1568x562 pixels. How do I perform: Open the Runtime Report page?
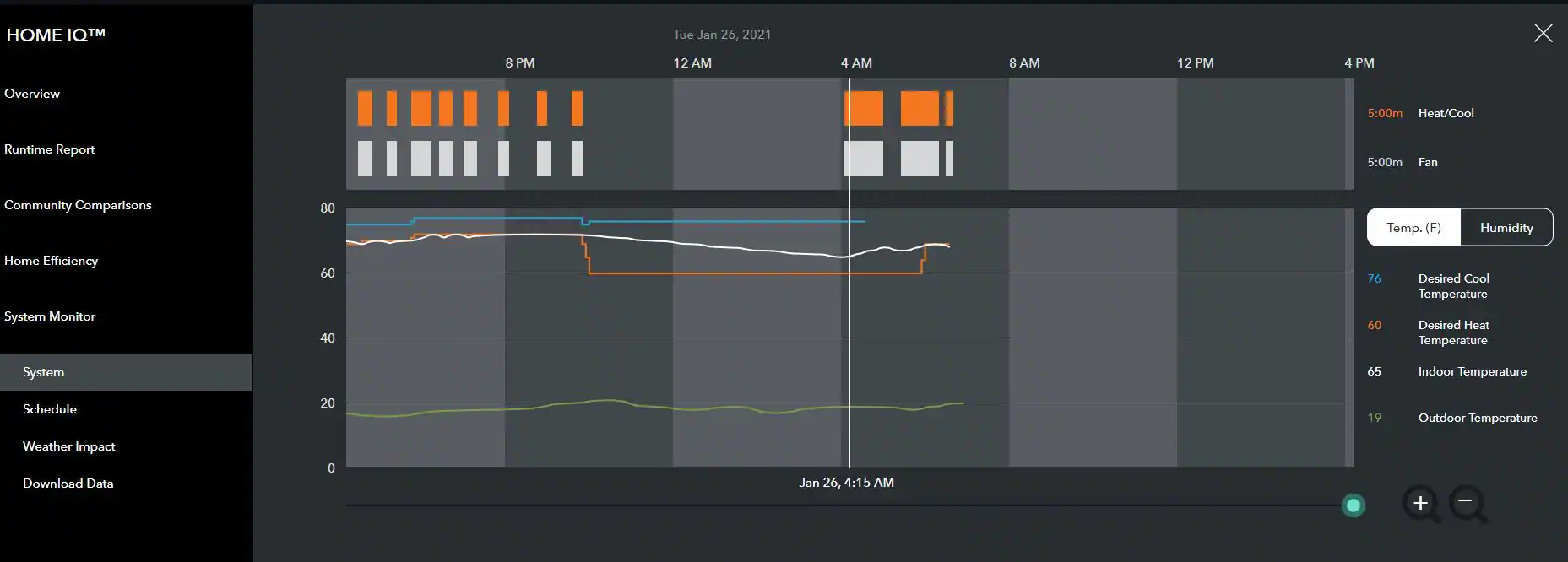click(x=50, y=149)
